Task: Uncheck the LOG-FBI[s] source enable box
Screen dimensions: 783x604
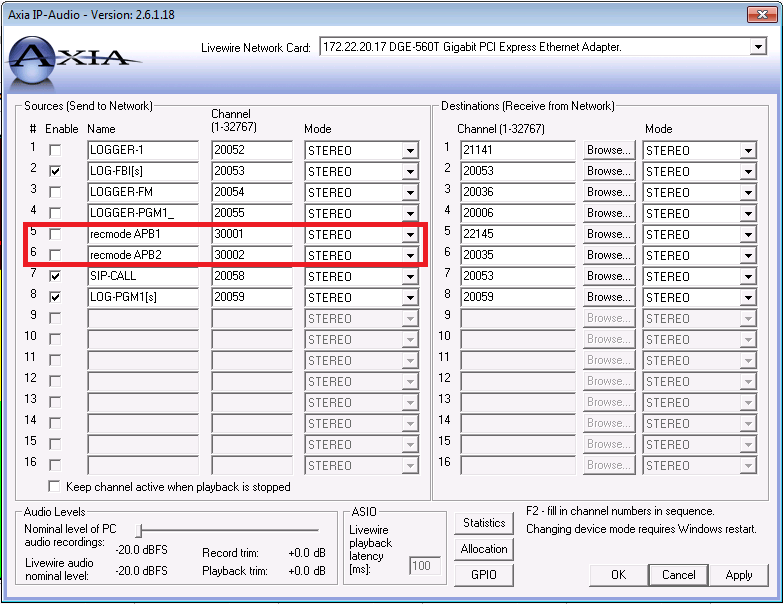Action: coord(55,171)
